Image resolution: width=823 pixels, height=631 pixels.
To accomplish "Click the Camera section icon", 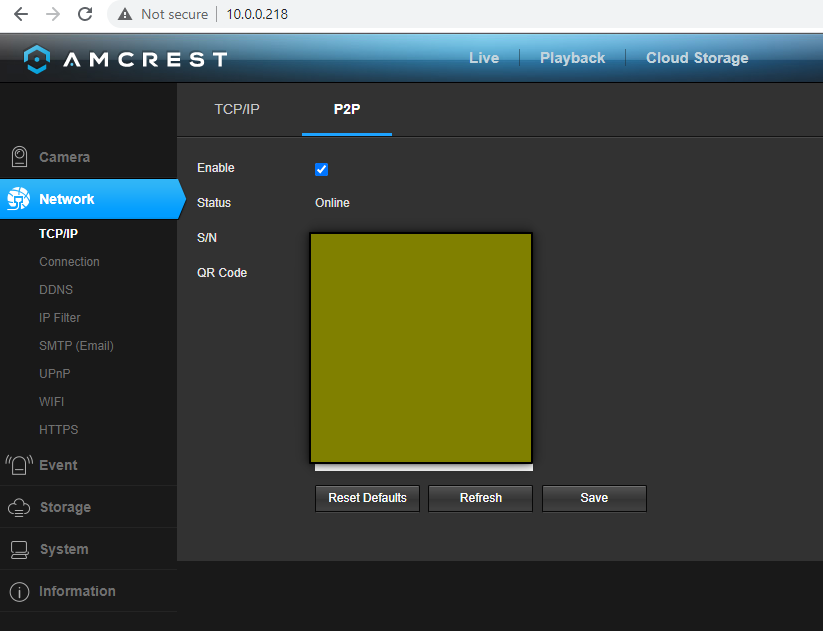I will click(x=19, y=156).
